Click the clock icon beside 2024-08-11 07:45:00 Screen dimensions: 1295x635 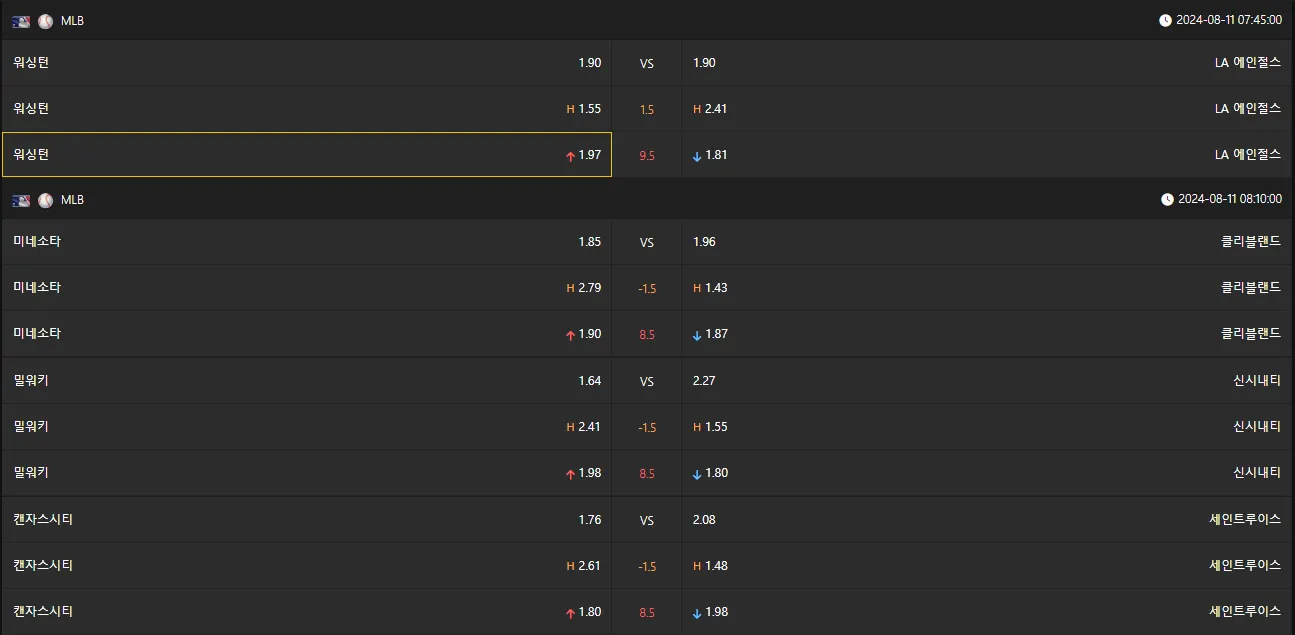point(1165,20)
